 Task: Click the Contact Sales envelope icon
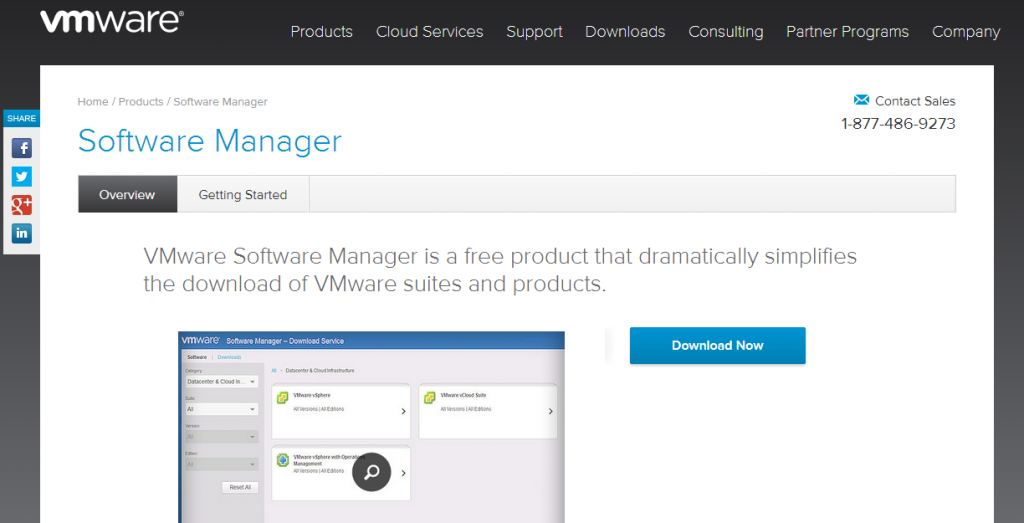(x=861, y=100)
